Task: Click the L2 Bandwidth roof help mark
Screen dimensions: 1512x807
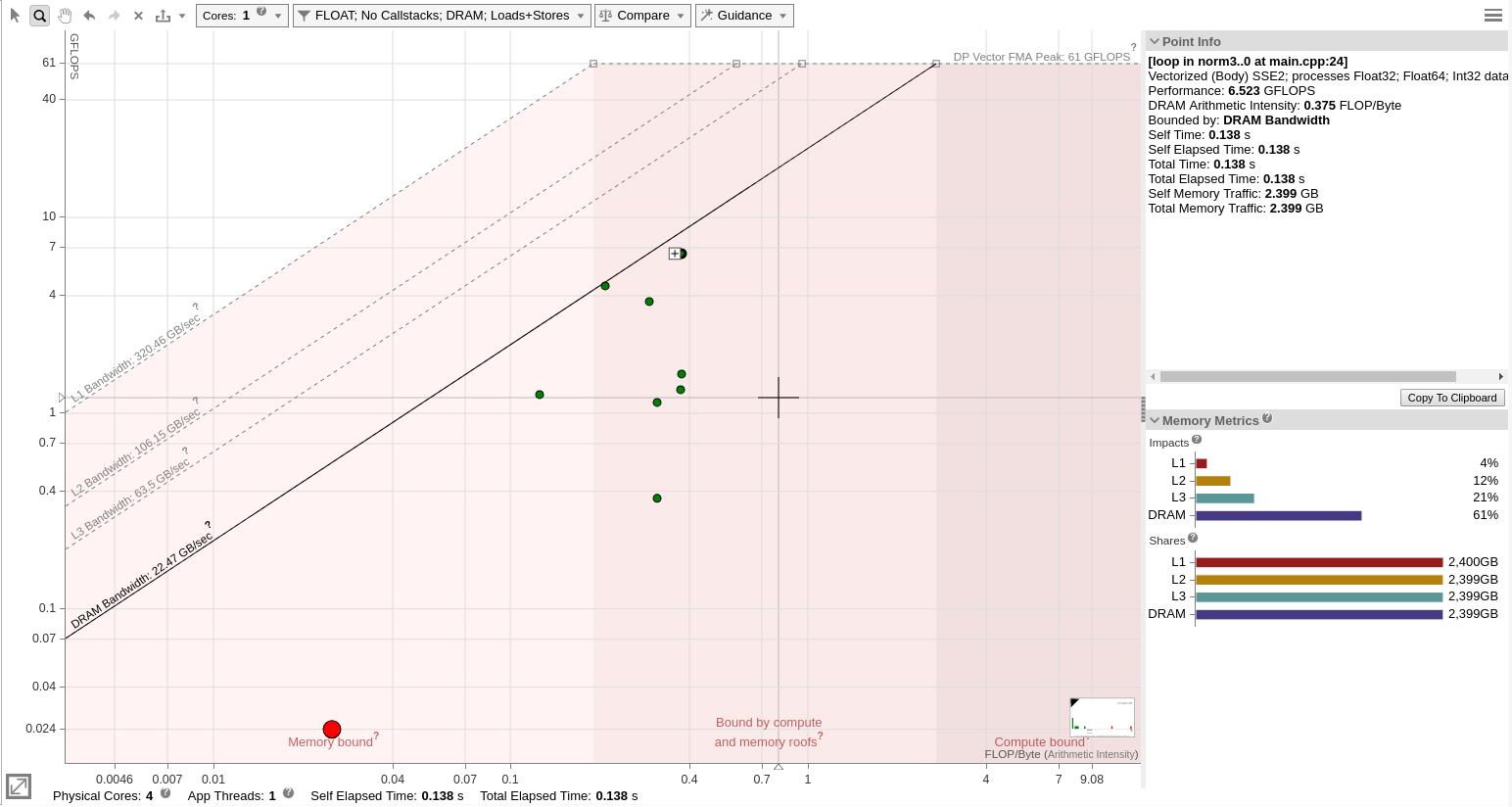Action: click(x=196, y=402)
